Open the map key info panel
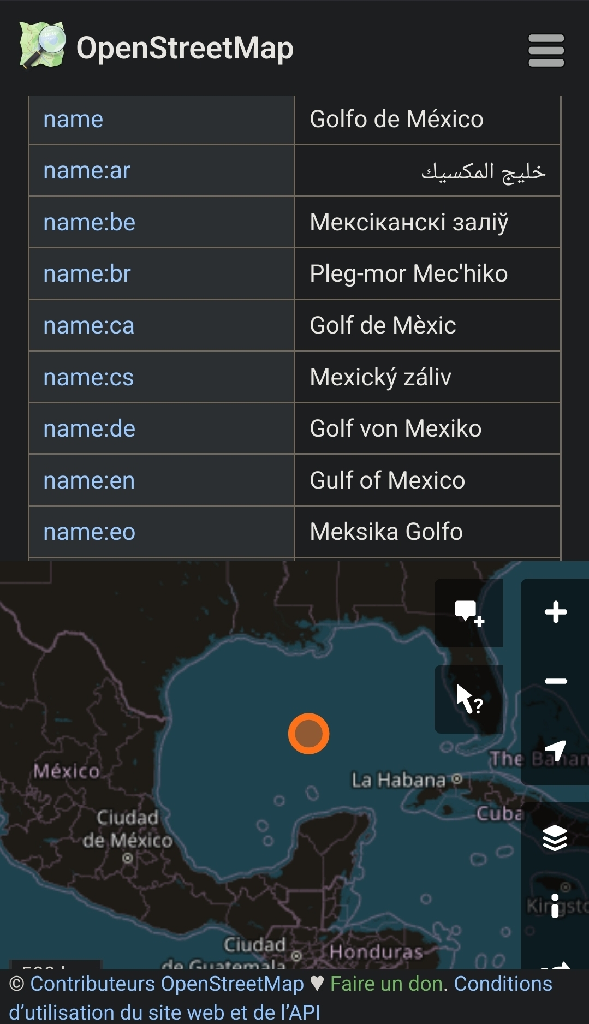The width and height of the screenshot is (589, 1024). (556, 905)
